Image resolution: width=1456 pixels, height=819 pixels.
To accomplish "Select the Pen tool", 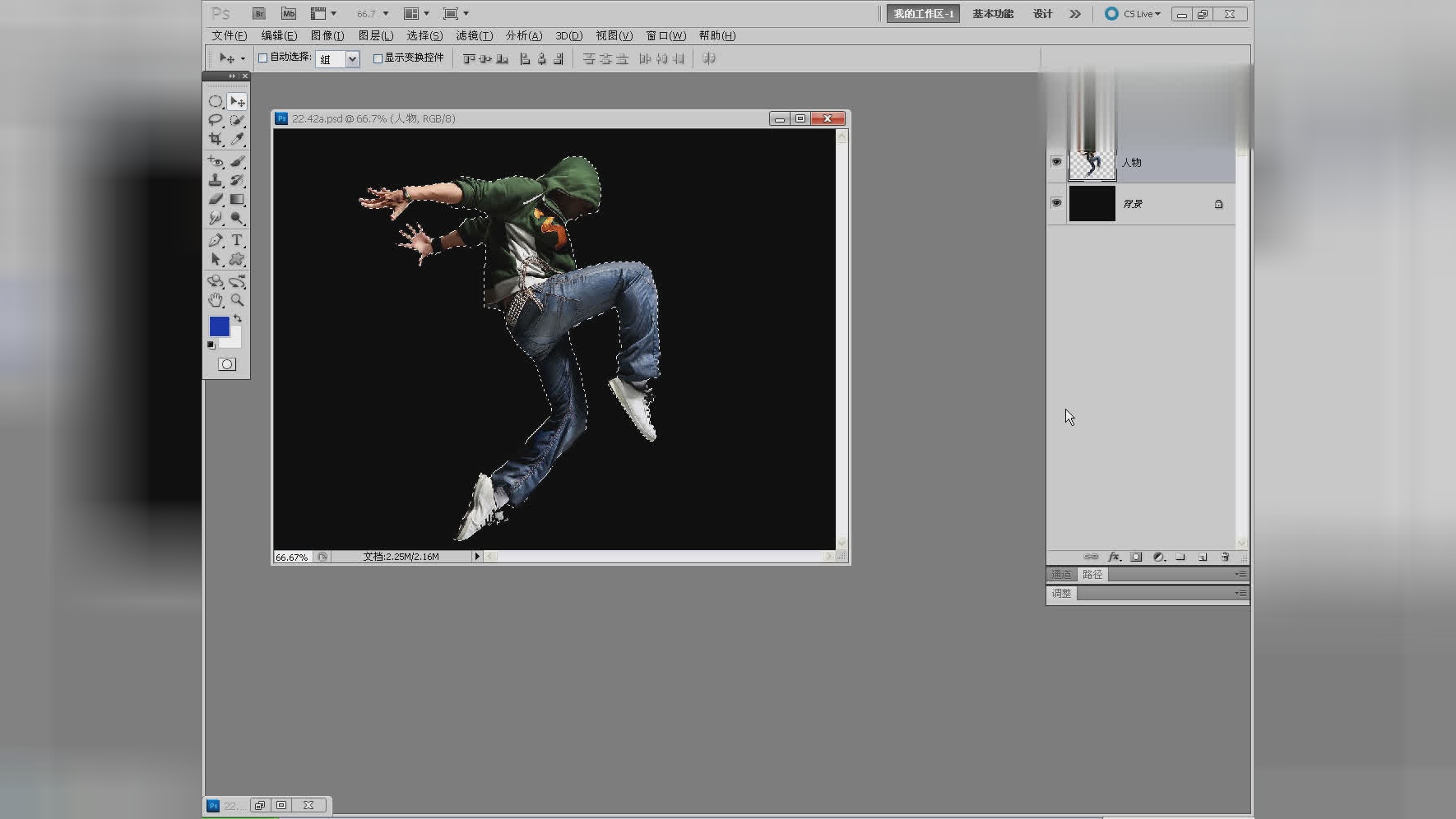I will pos(216,240).
